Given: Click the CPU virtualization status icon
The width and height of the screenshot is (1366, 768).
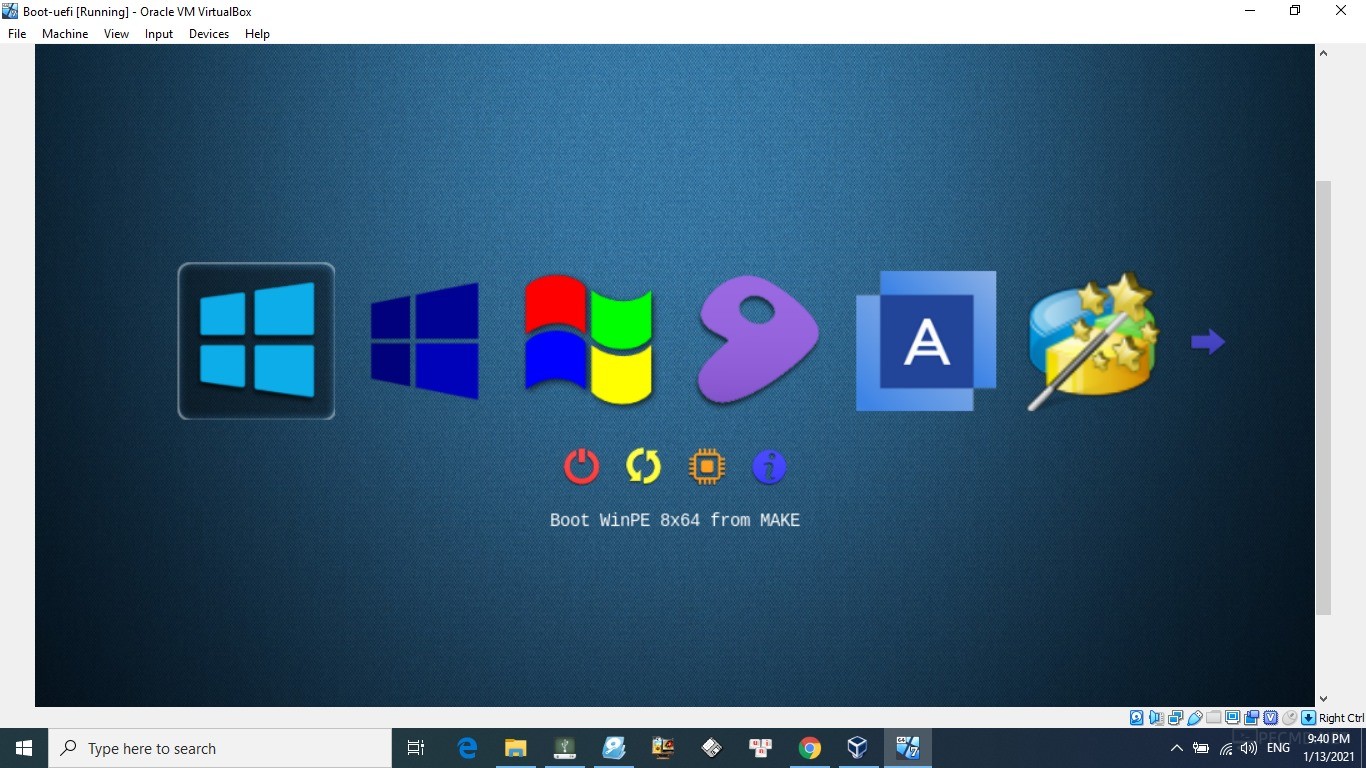Looking at the screenshot, I should click(x=1270, y=718).
